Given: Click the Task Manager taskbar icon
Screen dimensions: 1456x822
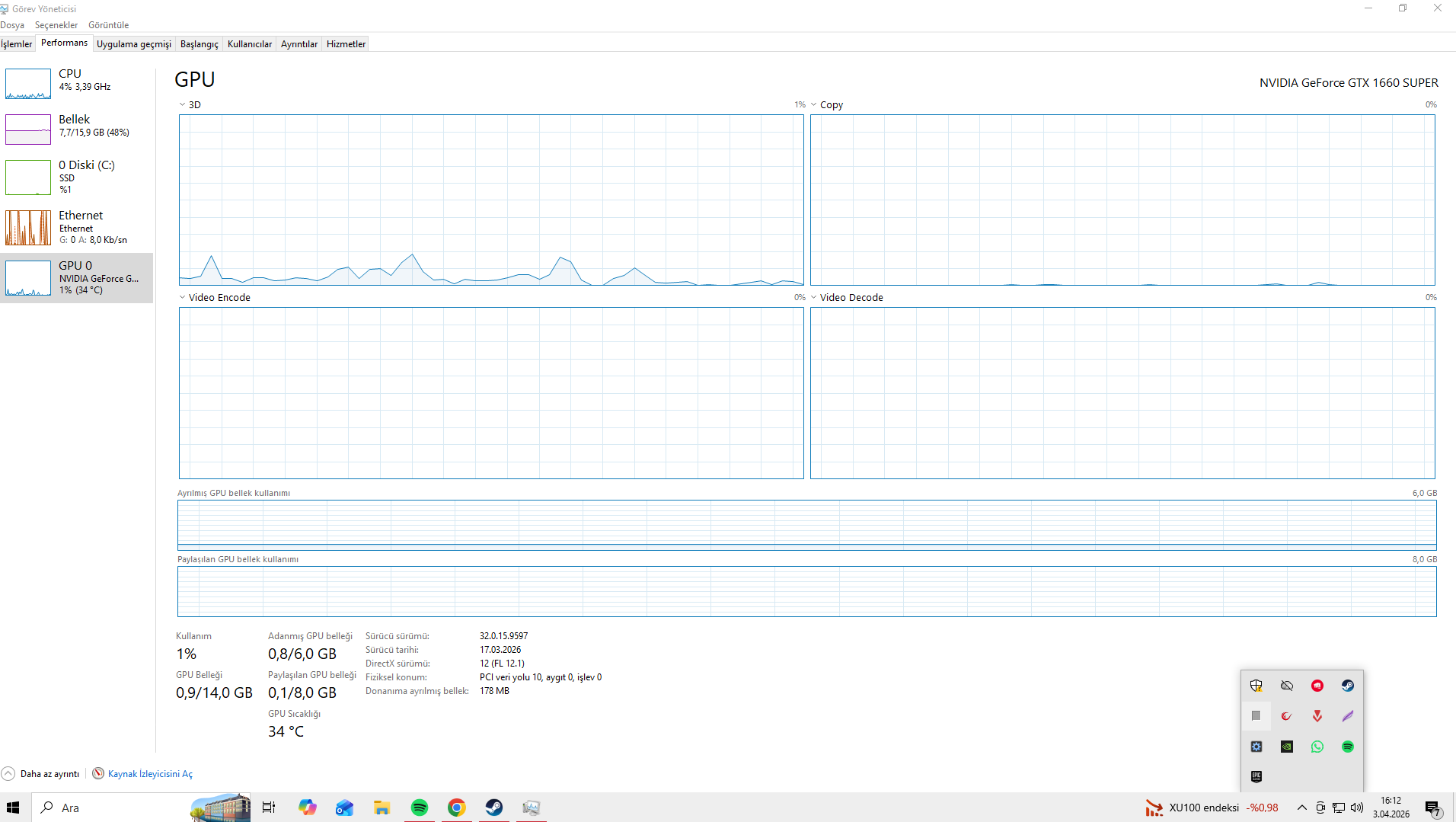Looking at the screenshot, I should coord(532,808).
